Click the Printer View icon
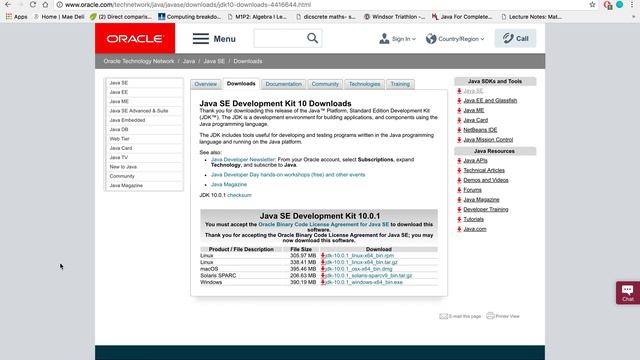Viewport: 640px width, 360px height. (x=490, y=316)
